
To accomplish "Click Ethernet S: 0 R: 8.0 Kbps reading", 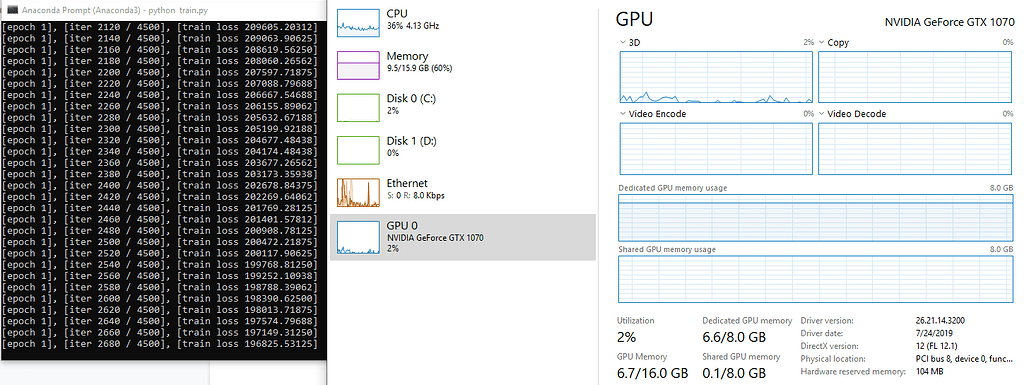I will 417,196.
